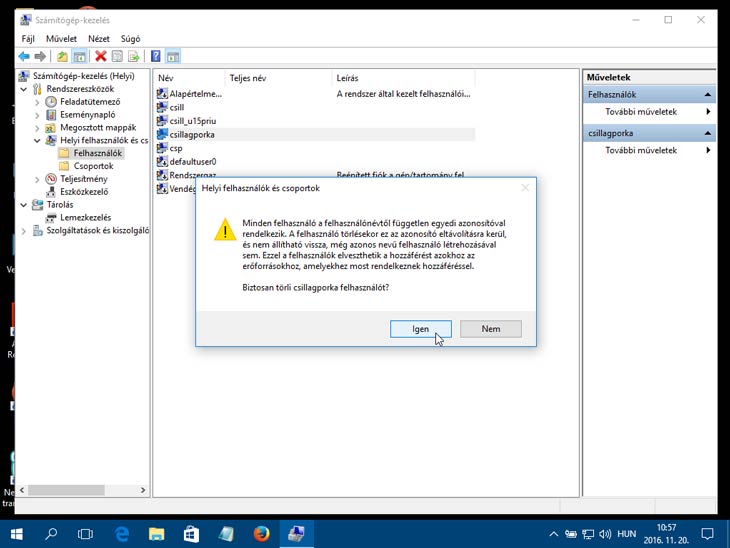The width and height of the screenshot is (730, 548).
Task: Open Firefox from the taskbar
Action: click(261, 534)
